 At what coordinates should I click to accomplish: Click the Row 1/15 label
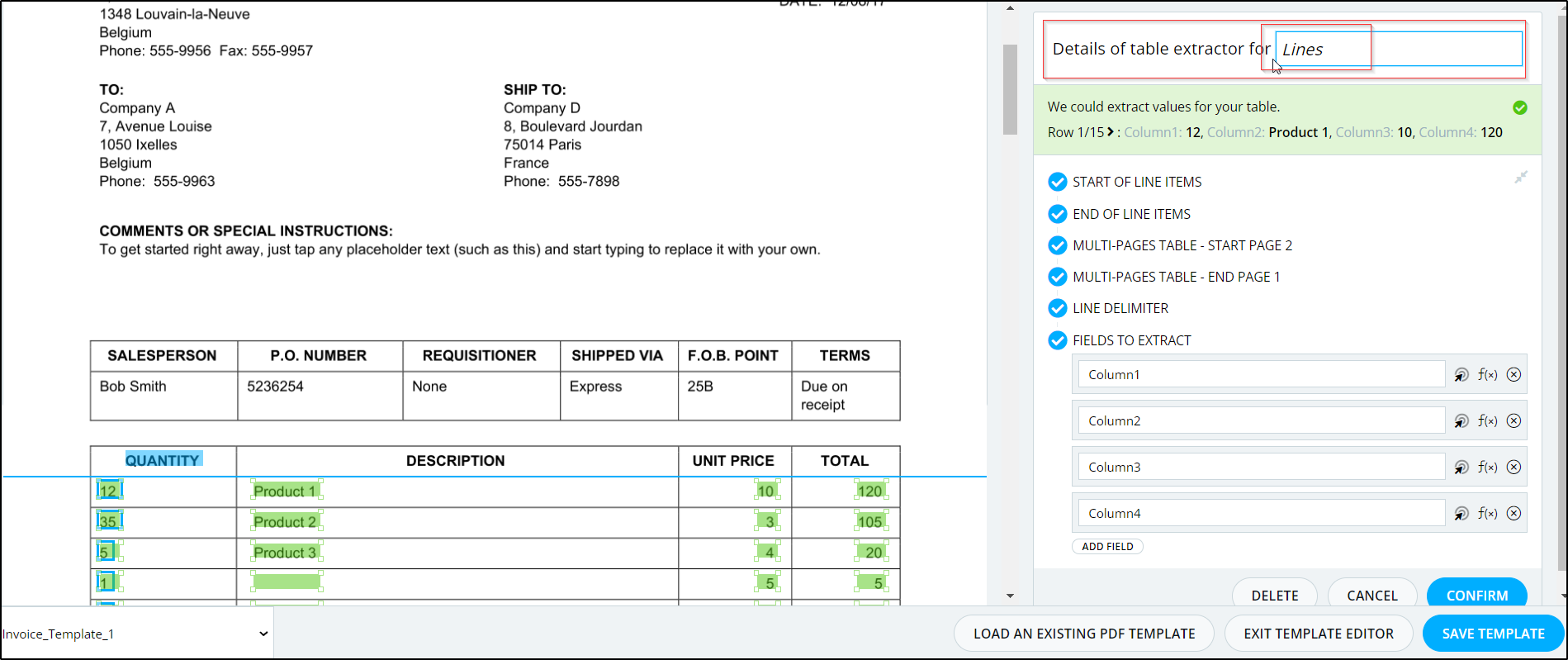1075,132
